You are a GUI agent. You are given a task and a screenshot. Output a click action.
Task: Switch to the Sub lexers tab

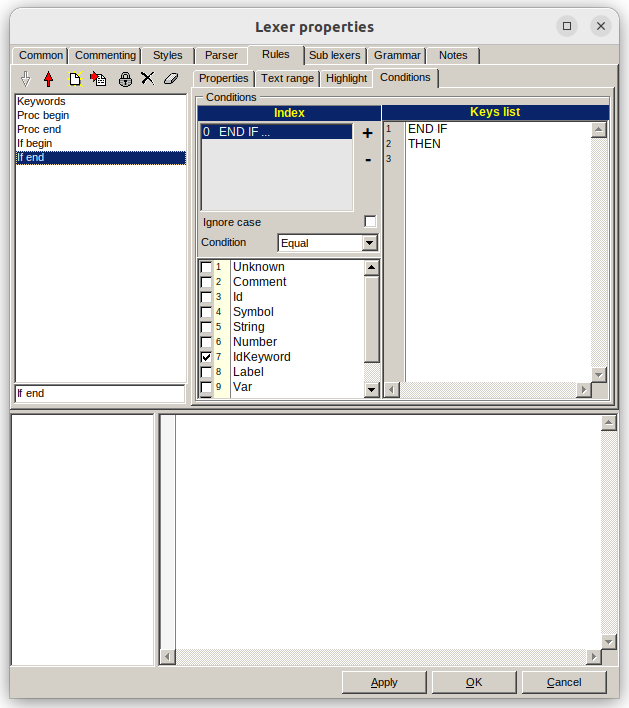click(x=335, y=56)
